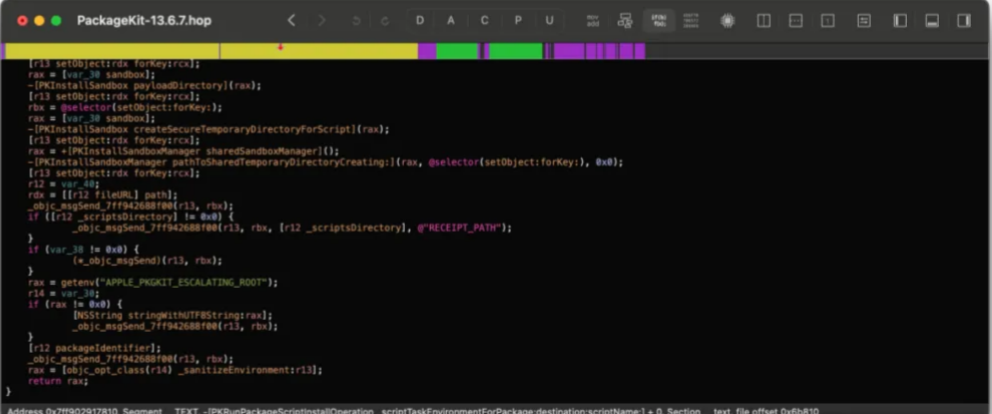Mark selection as ASCII with A button

click(x=451, y=21)
